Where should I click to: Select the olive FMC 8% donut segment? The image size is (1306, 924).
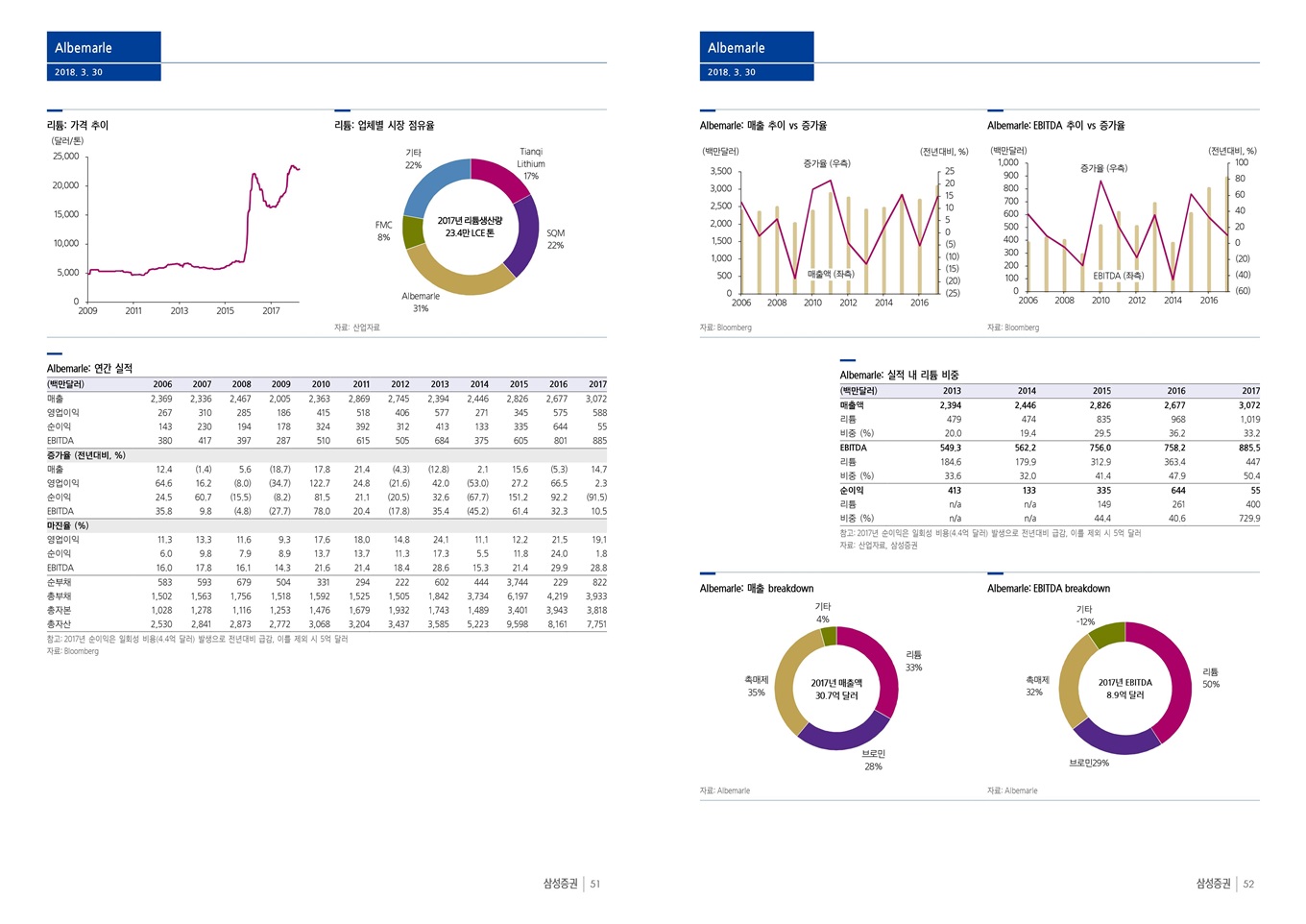[x=413, y=232]
